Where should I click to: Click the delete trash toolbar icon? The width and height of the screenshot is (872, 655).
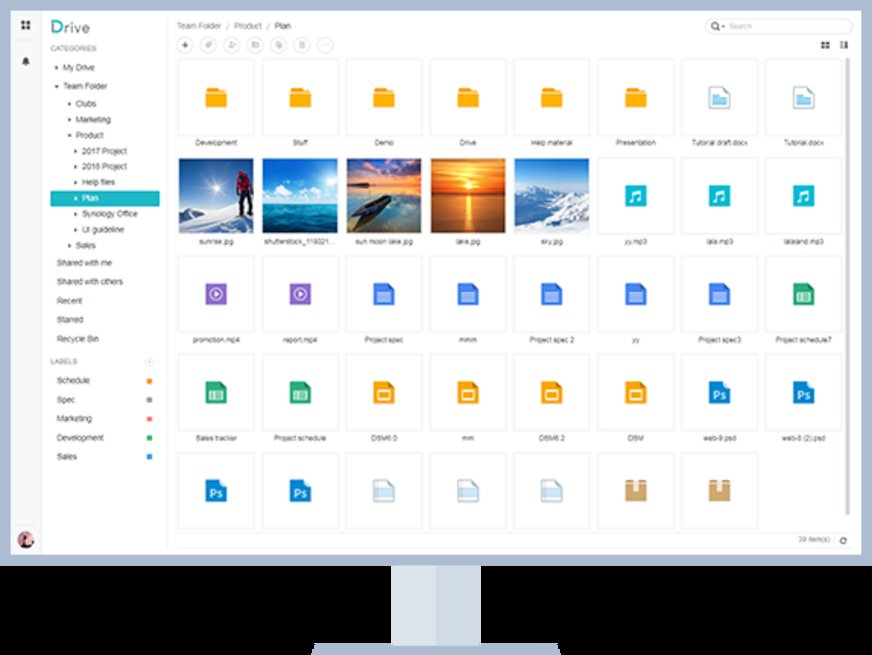click(x=302, y=45)
